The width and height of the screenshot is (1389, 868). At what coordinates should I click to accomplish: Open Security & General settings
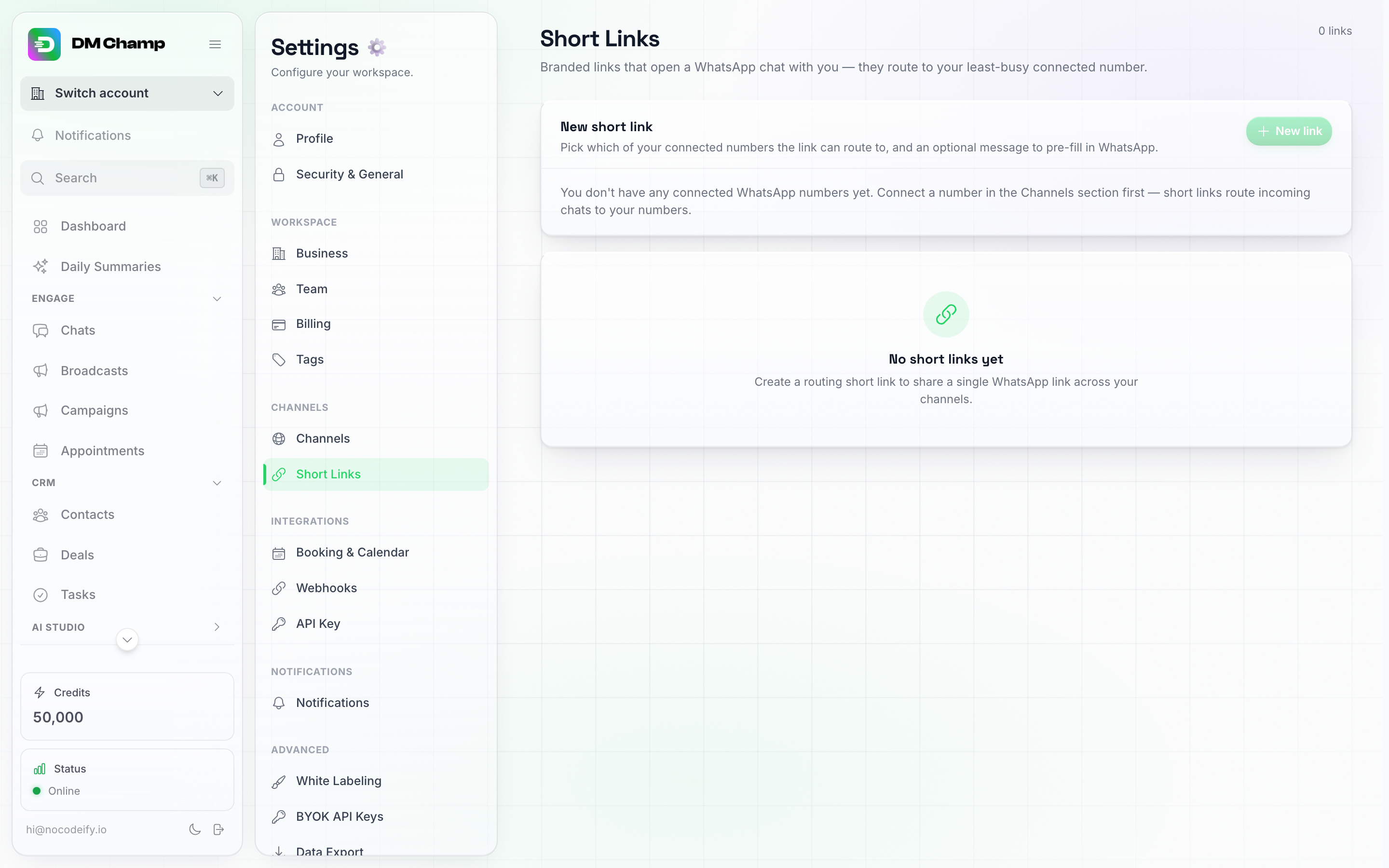click(x=376, y=175)
